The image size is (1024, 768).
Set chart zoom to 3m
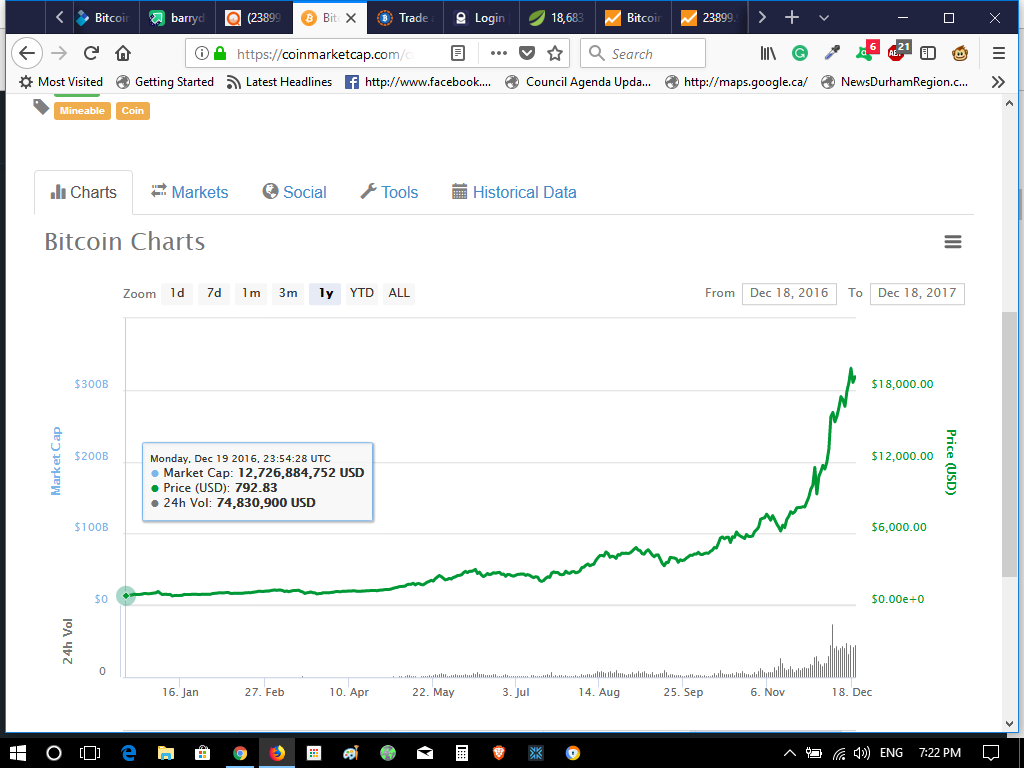pyautogui.click(x=288, y=293)
